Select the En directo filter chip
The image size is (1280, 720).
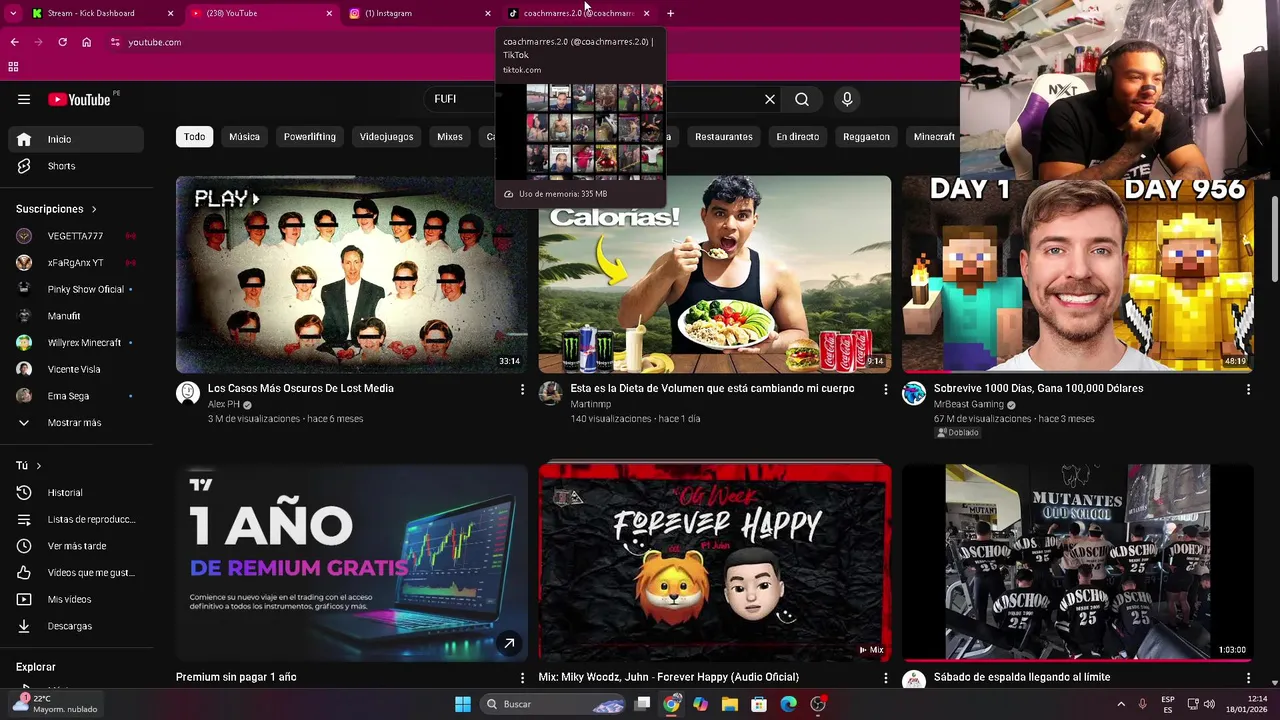[x=798, y=137]
